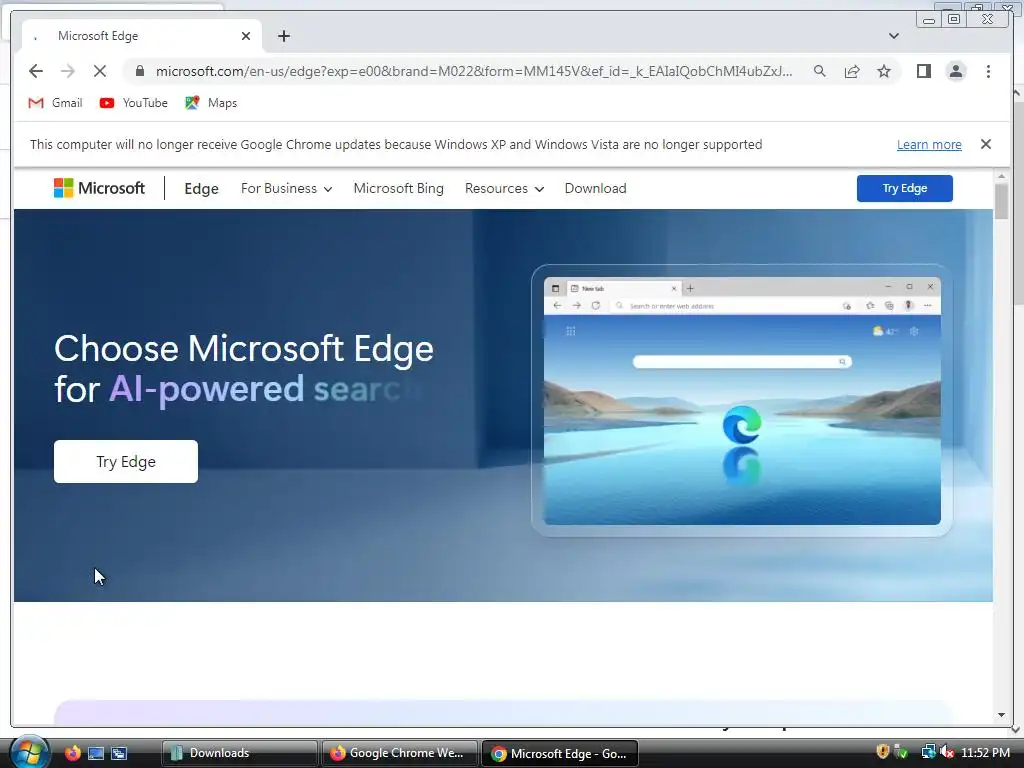
Task: Click the Learn more link in the infobar
Action: coord(929,144)
